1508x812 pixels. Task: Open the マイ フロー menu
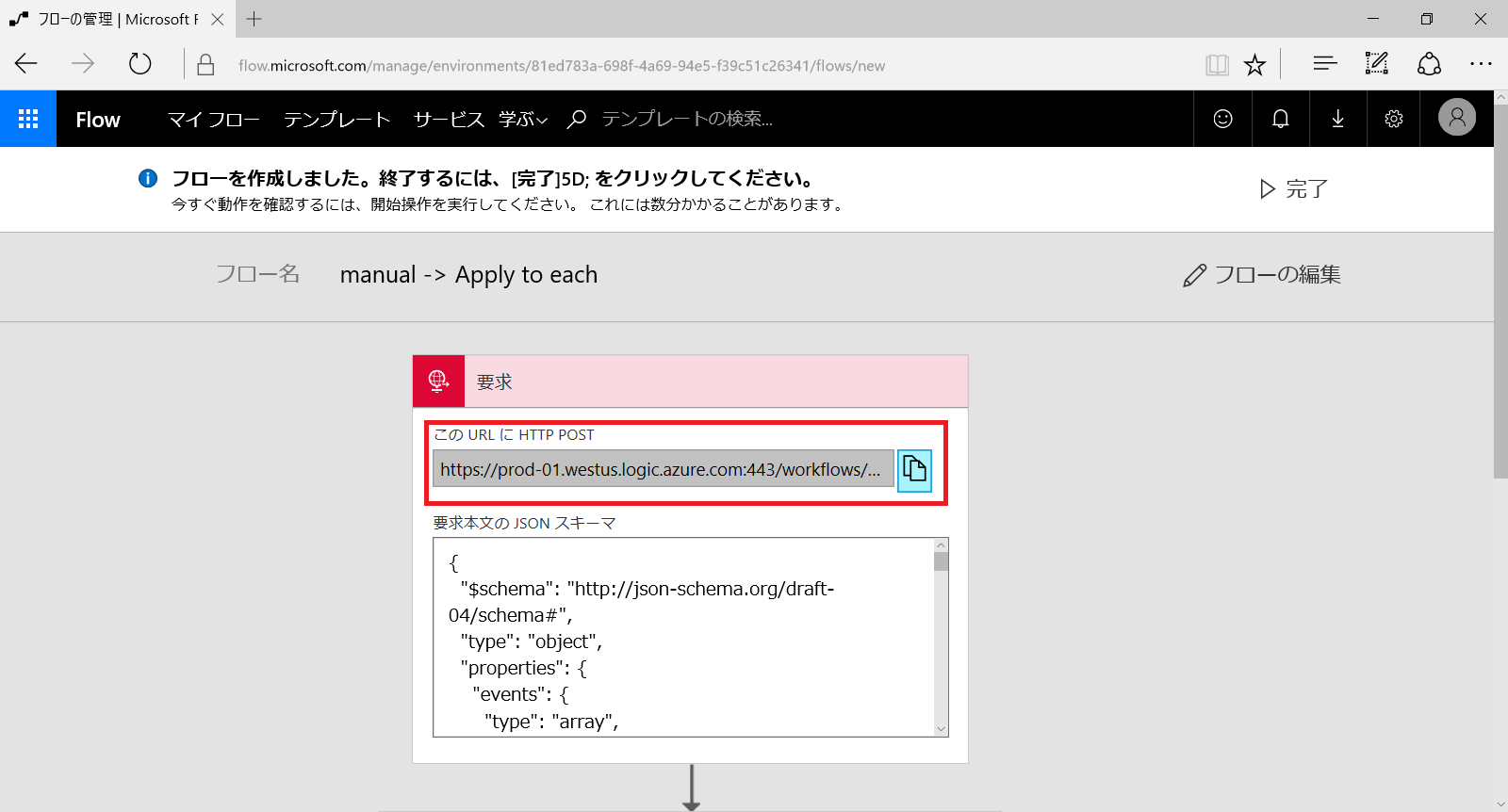point(214,120)
